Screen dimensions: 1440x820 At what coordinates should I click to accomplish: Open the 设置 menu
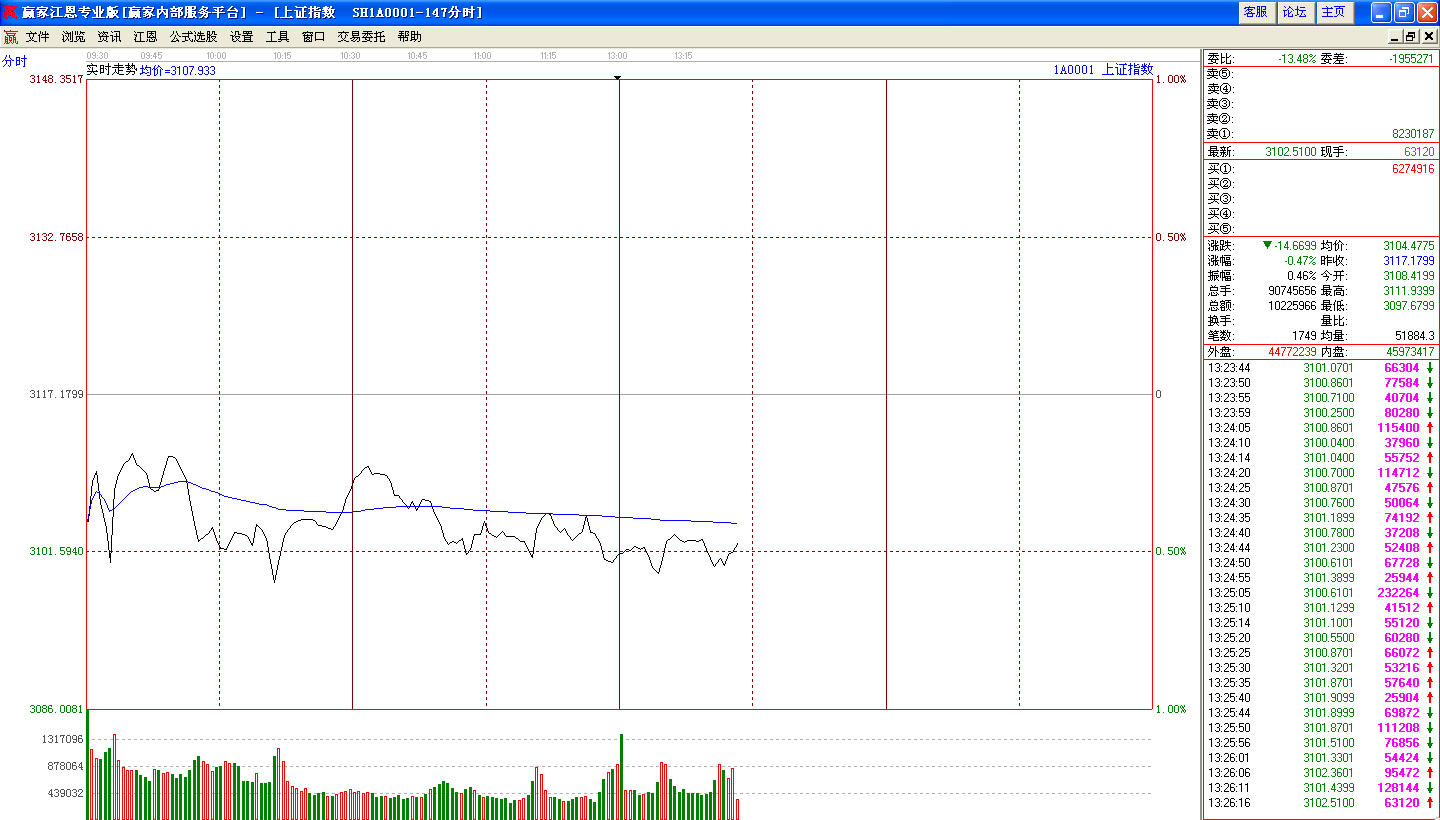click(241, 37)
